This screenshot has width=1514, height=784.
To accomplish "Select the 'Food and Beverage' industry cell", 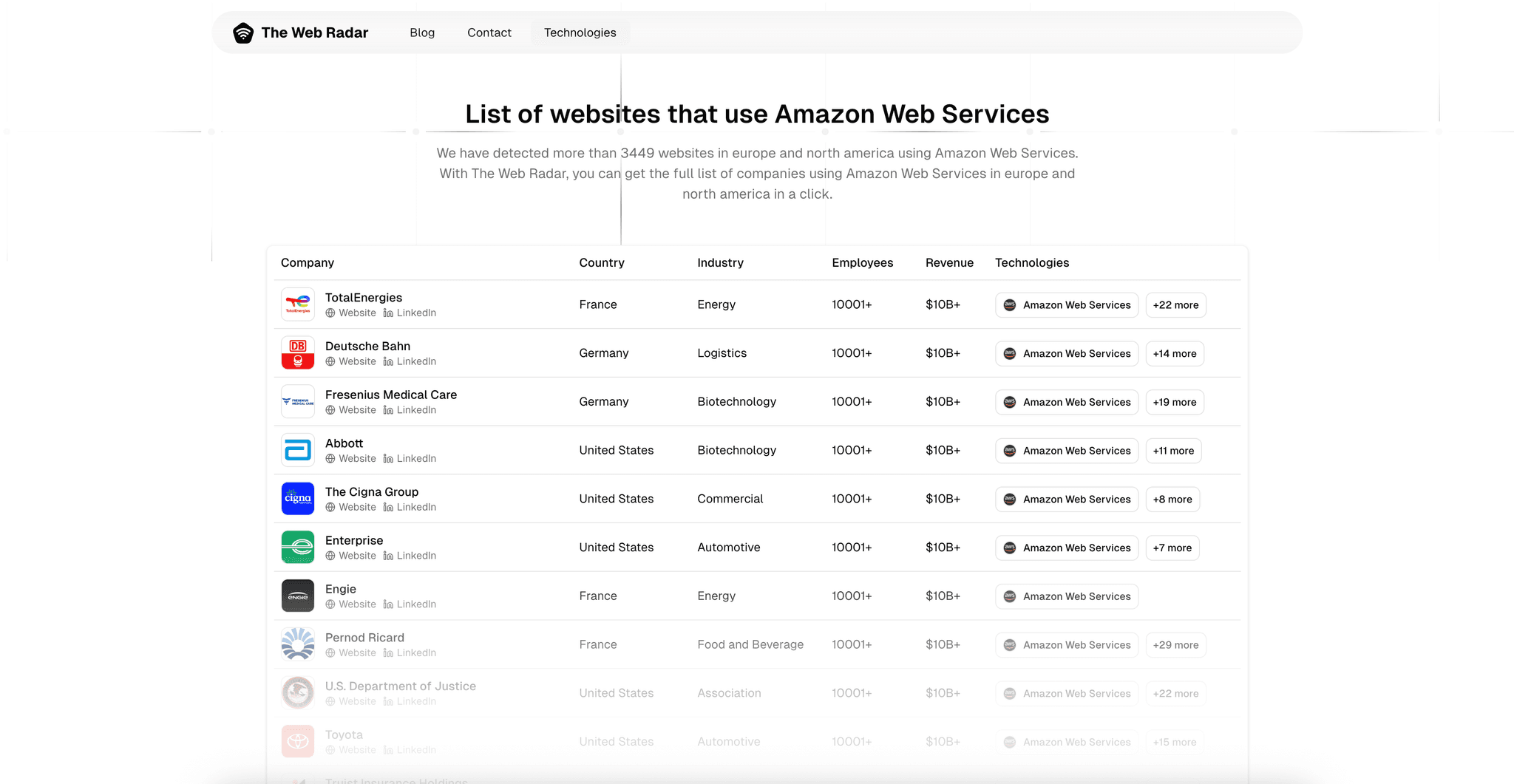I will (750, 644).
